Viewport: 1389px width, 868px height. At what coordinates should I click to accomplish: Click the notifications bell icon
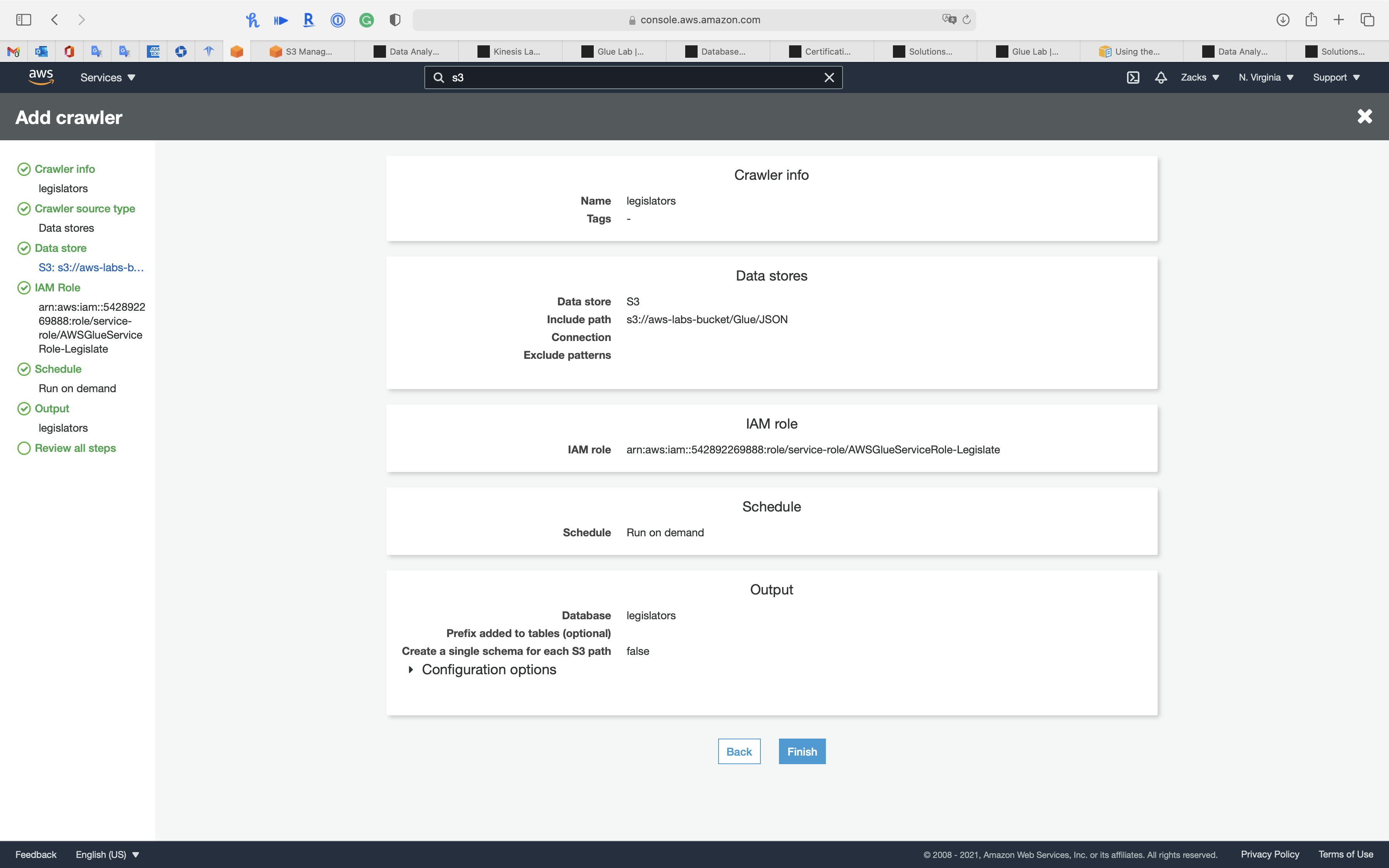tap(1161, 77)
